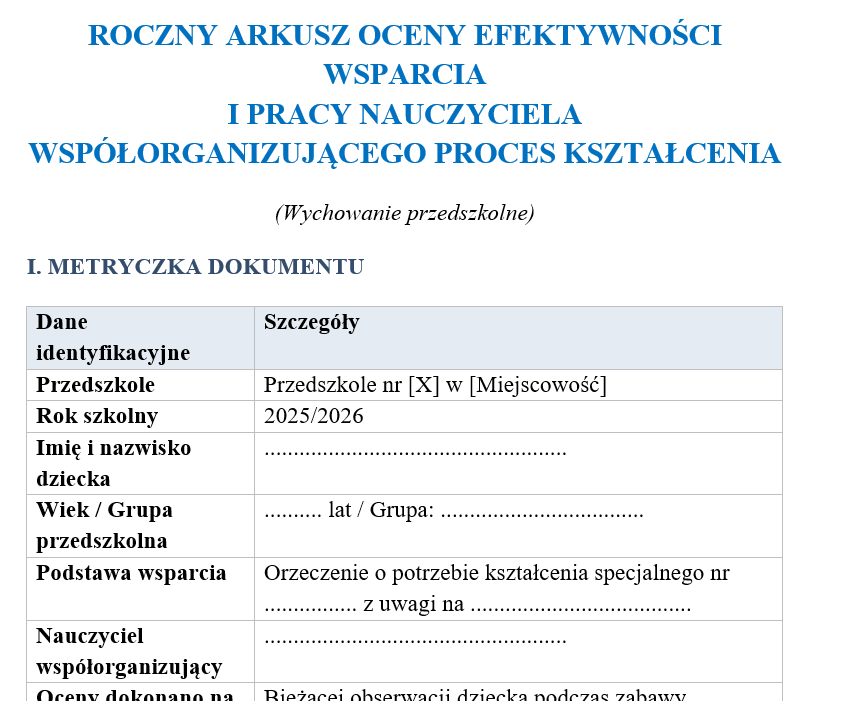The image size is (841, 701).
Task: Click the dotted field beside 'Imię i nazwisko dziecka'
Action: (x=415, y=451)
